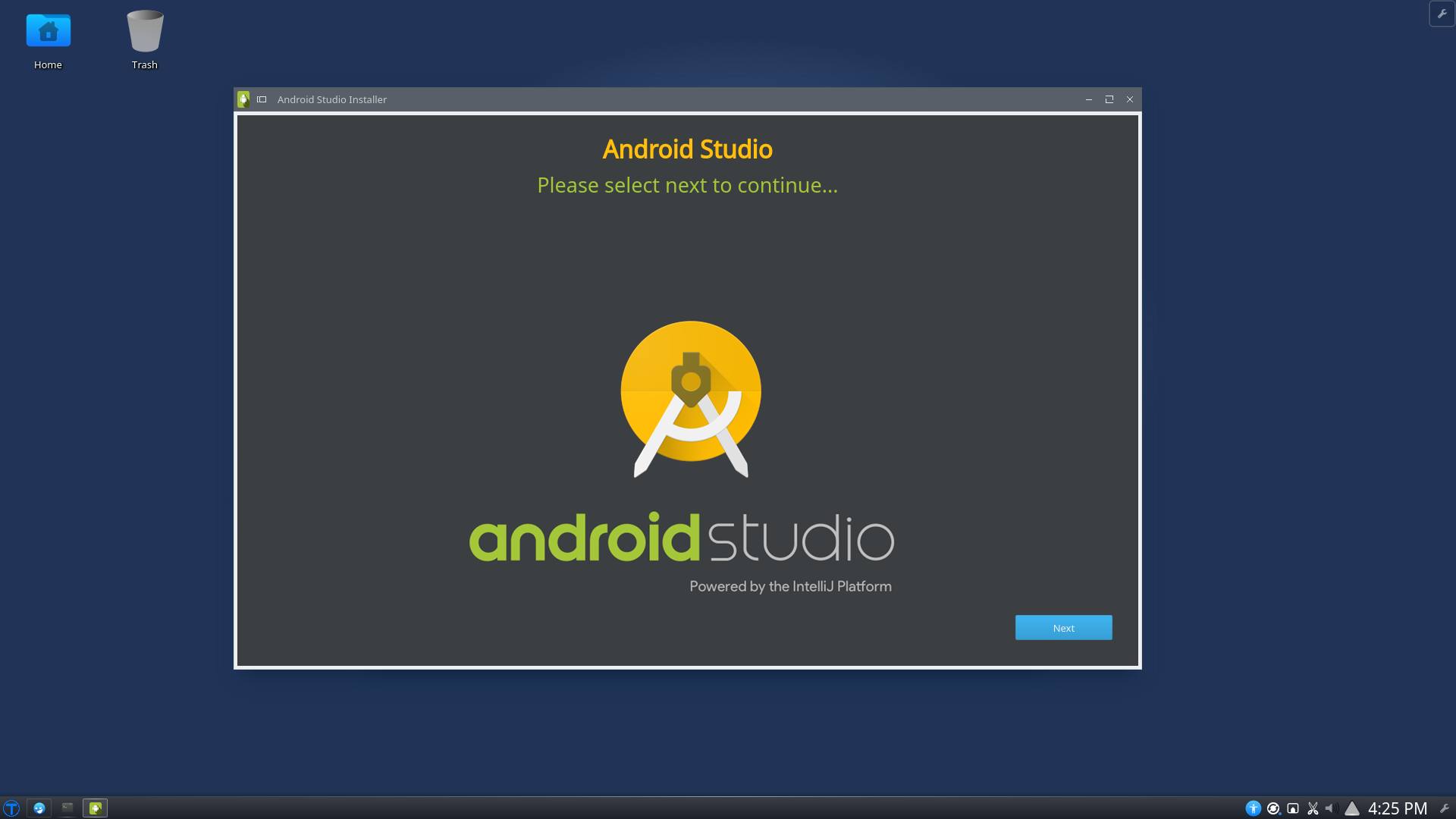Open the application launcher menu in the taskbar

pos(11,808)
